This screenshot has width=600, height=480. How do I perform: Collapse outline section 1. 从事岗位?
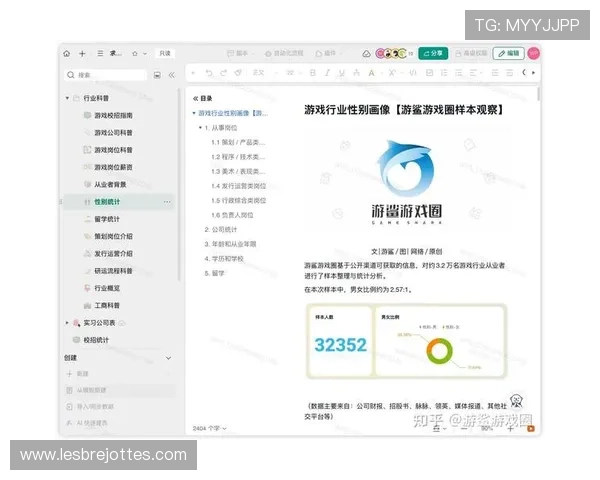[x=200, y=128]
